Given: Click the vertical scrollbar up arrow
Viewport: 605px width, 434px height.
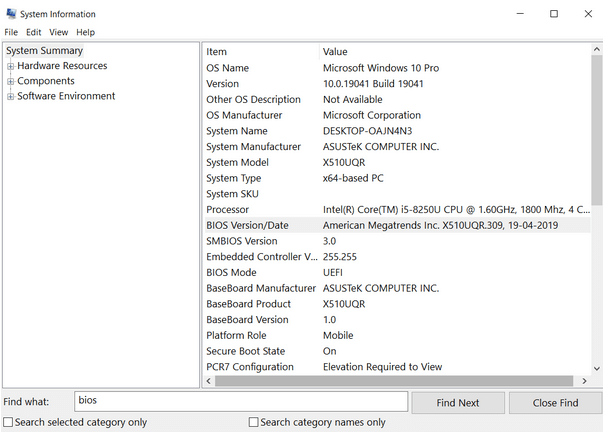Looking at the screenshot, I should point(597,49).
